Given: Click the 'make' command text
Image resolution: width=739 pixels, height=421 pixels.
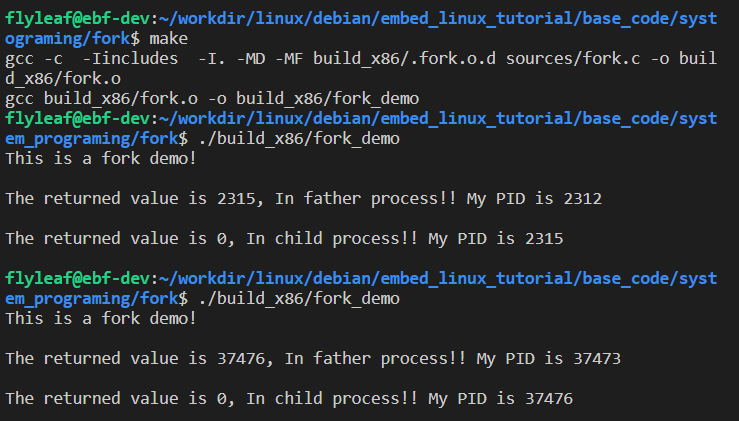Looking at the screenshot, I should point(168,38).
